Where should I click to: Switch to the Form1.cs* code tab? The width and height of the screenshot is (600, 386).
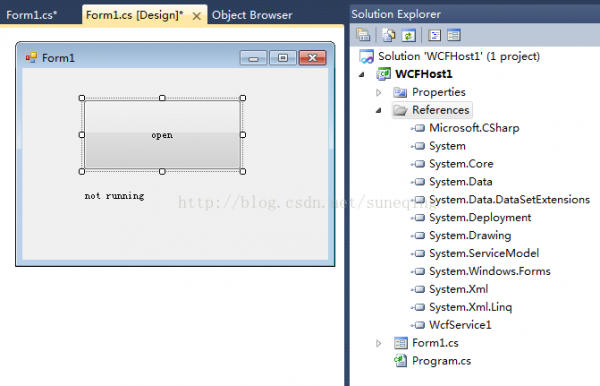click(32, 15)
